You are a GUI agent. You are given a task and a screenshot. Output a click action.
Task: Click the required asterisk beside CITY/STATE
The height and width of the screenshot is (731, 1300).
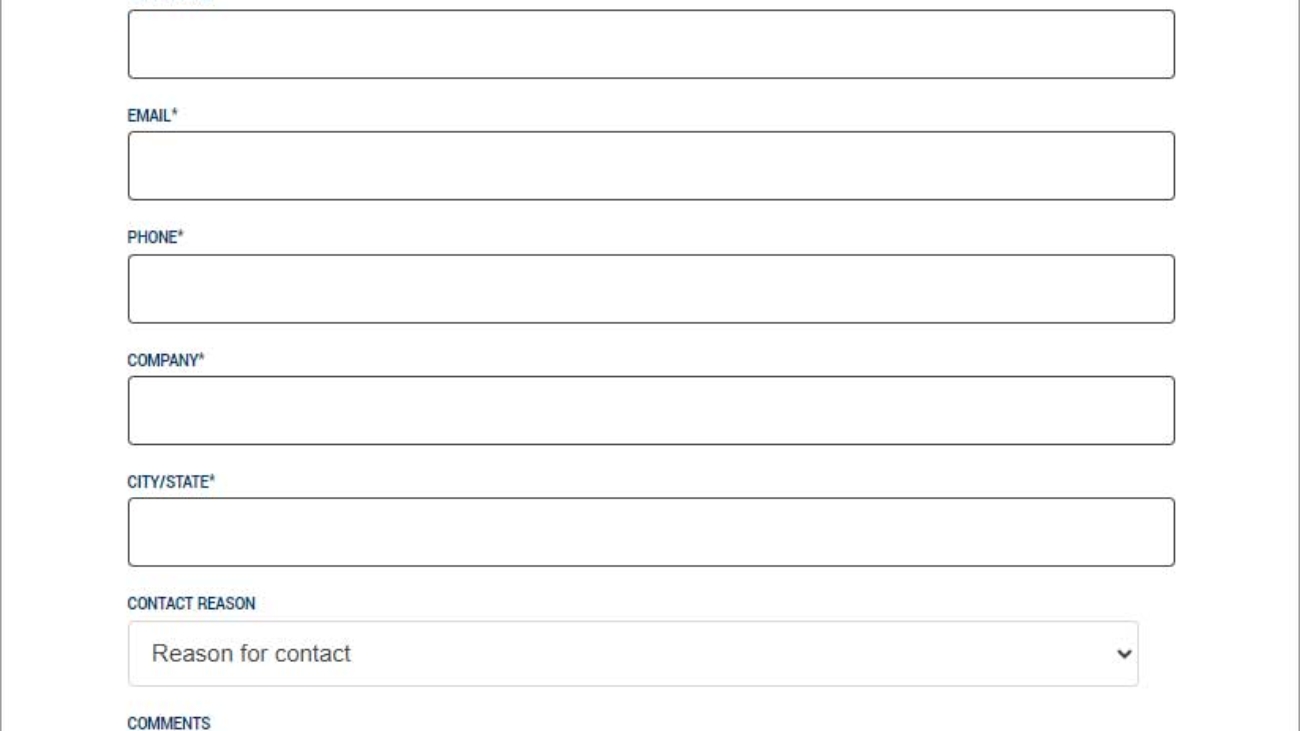pyautogui.click(x=213, y=481)
